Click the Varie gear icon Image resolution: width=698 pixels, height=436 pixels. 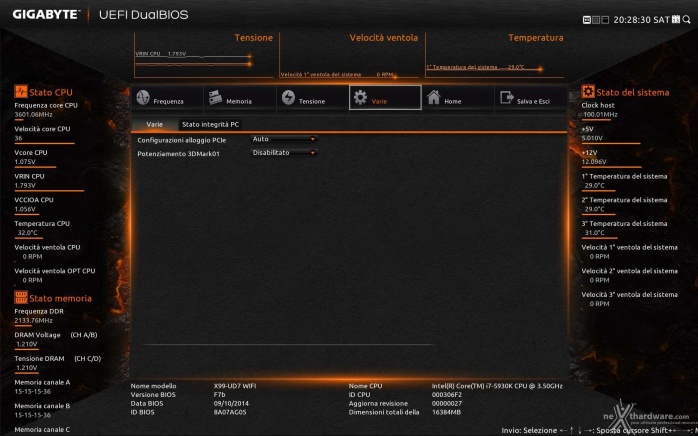click(x=360, y=98)
